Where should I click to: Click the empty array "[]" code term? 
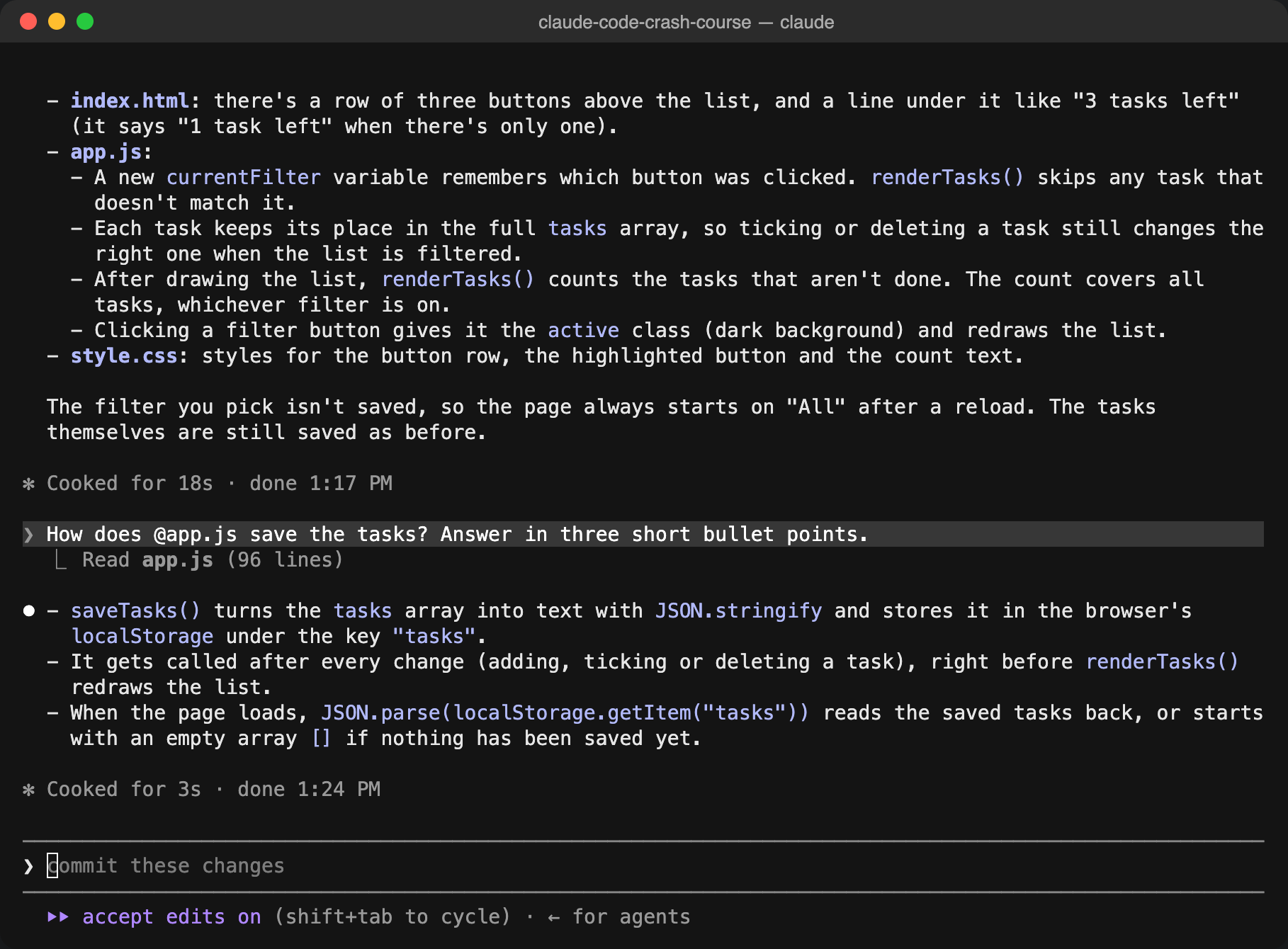[321, 738]
